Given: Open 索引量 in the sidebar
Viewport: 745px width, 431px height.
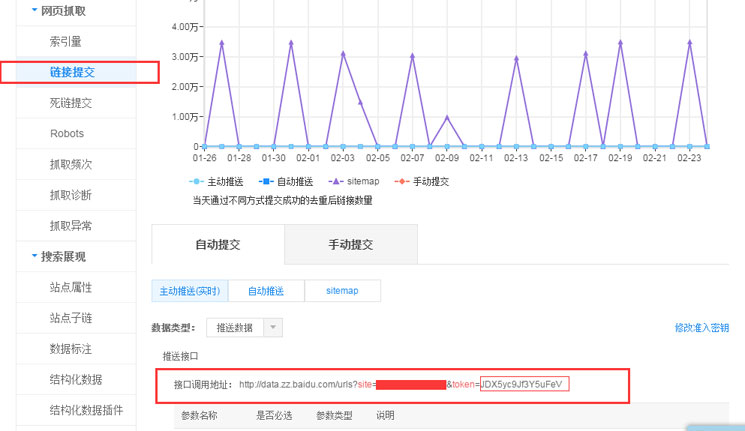Looking at the screenshot, I should click(66, 42).
